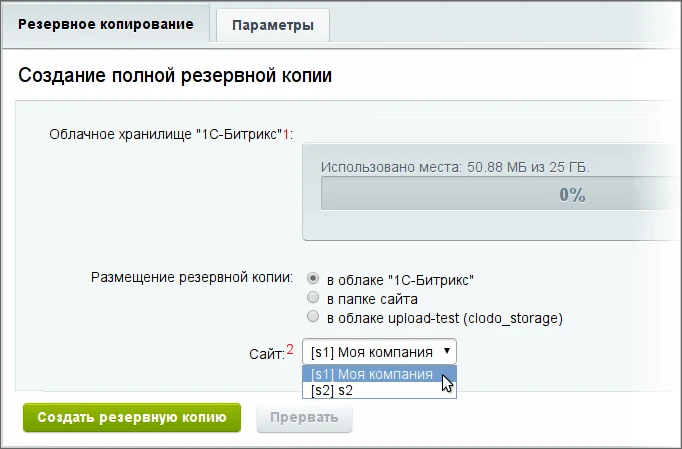This screenshot has width=682, height=449.
Task: Click the 0% storage usage progress bar
Action: (x=501, y=194)
